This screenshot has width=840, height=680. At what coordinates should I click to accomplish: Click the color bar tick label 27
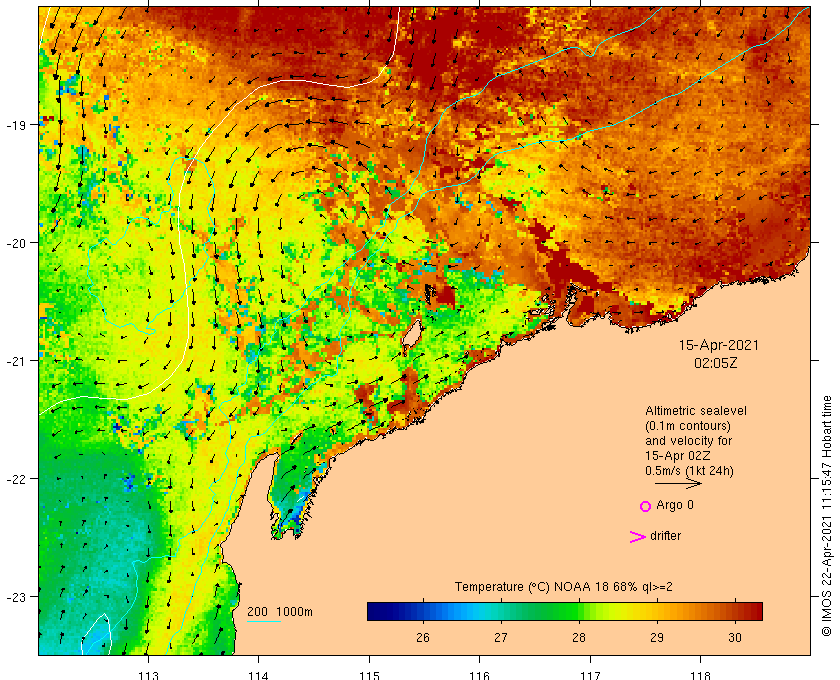coord(500,638)
